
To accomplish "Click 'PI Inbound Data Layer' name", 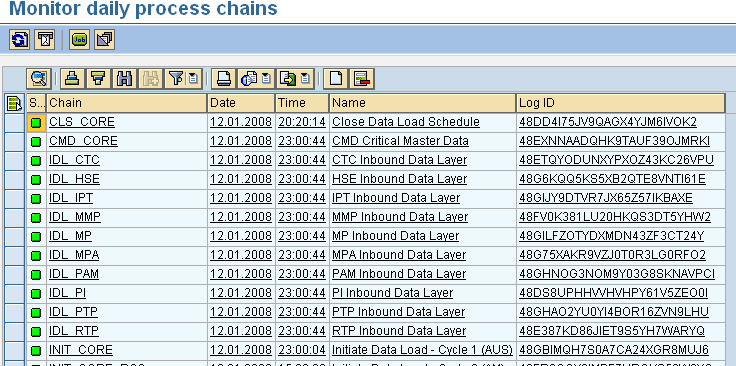I will pos(392,293).
